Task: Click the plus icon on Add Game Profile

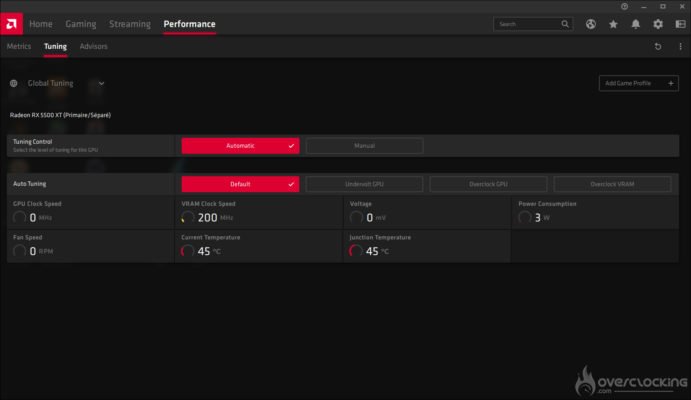Action: (x=671, y=83)
